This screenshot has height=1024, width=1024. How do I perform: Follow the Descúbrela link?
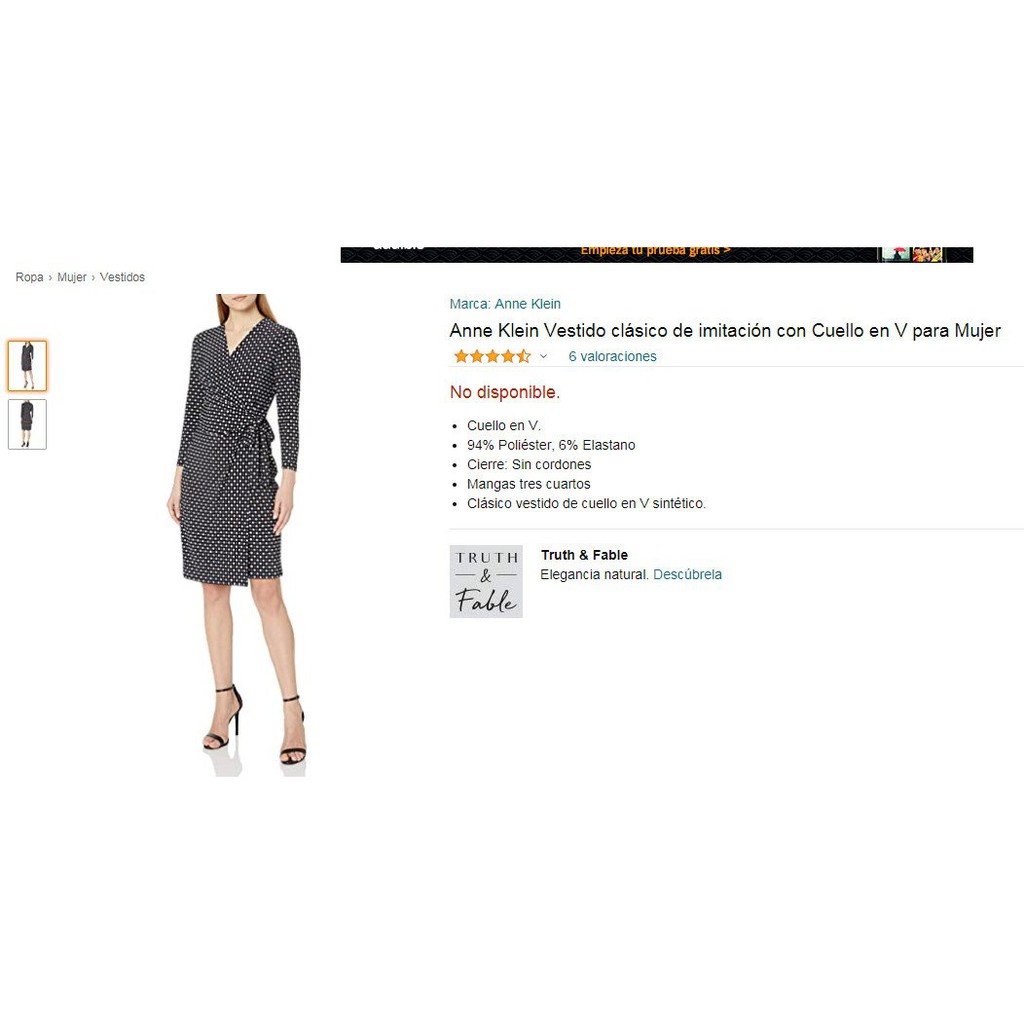click(x=687, y=575)
